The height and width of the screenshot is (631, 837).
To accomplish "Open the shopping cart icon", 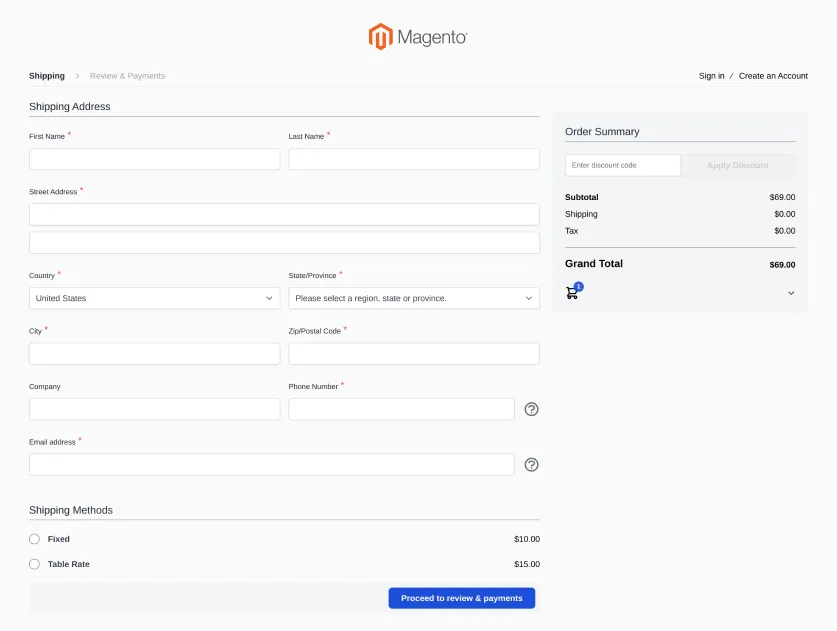I will click(572, 293).
